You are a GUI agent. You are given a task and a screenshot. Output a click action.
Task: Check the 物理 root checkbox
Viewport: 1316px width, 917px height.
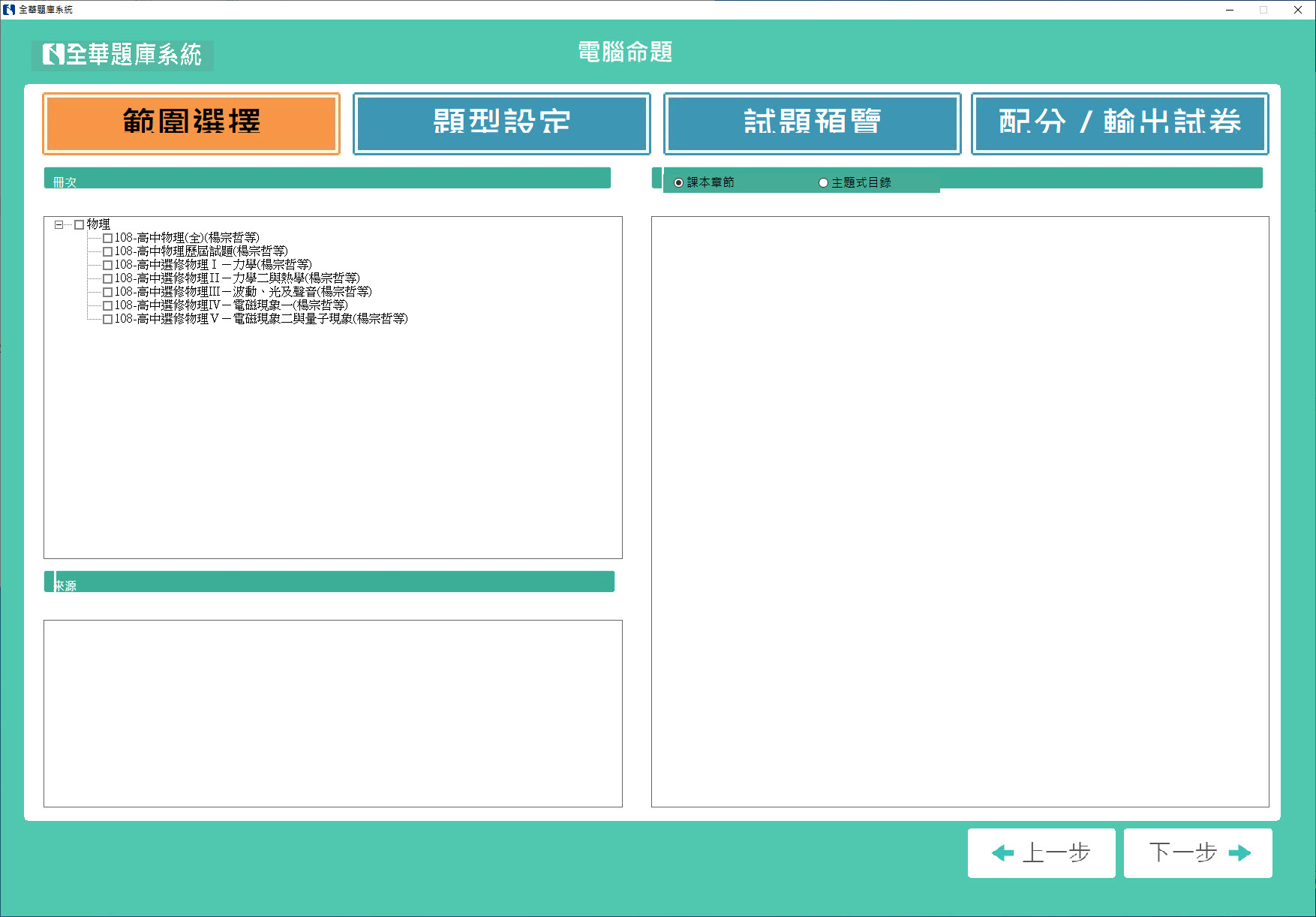point(79,224)
